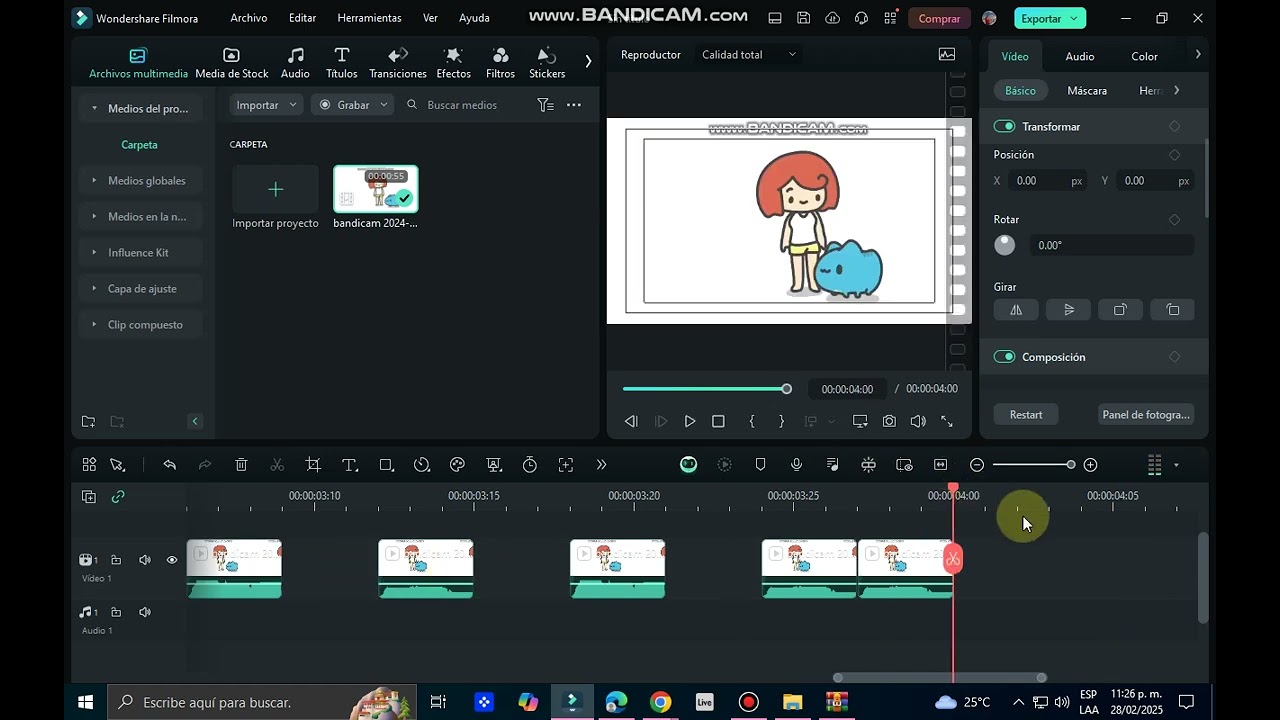
Task: Select the timeline text tool
Action: [350, 465]
